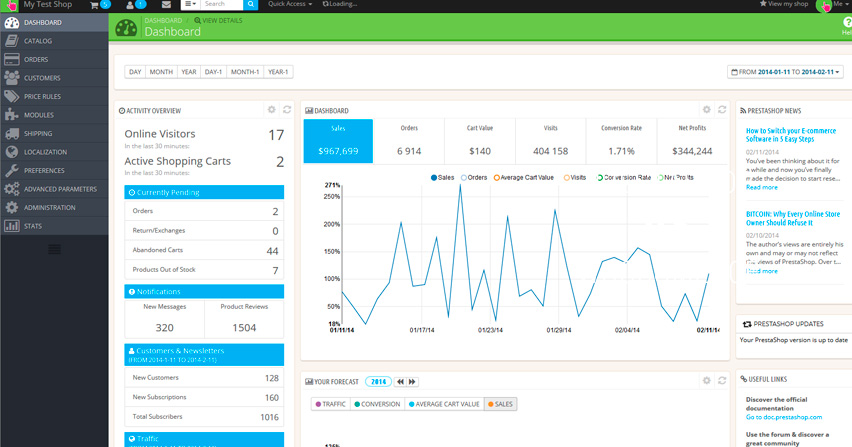Select the MONTH-1 period button

pos(245,72)
